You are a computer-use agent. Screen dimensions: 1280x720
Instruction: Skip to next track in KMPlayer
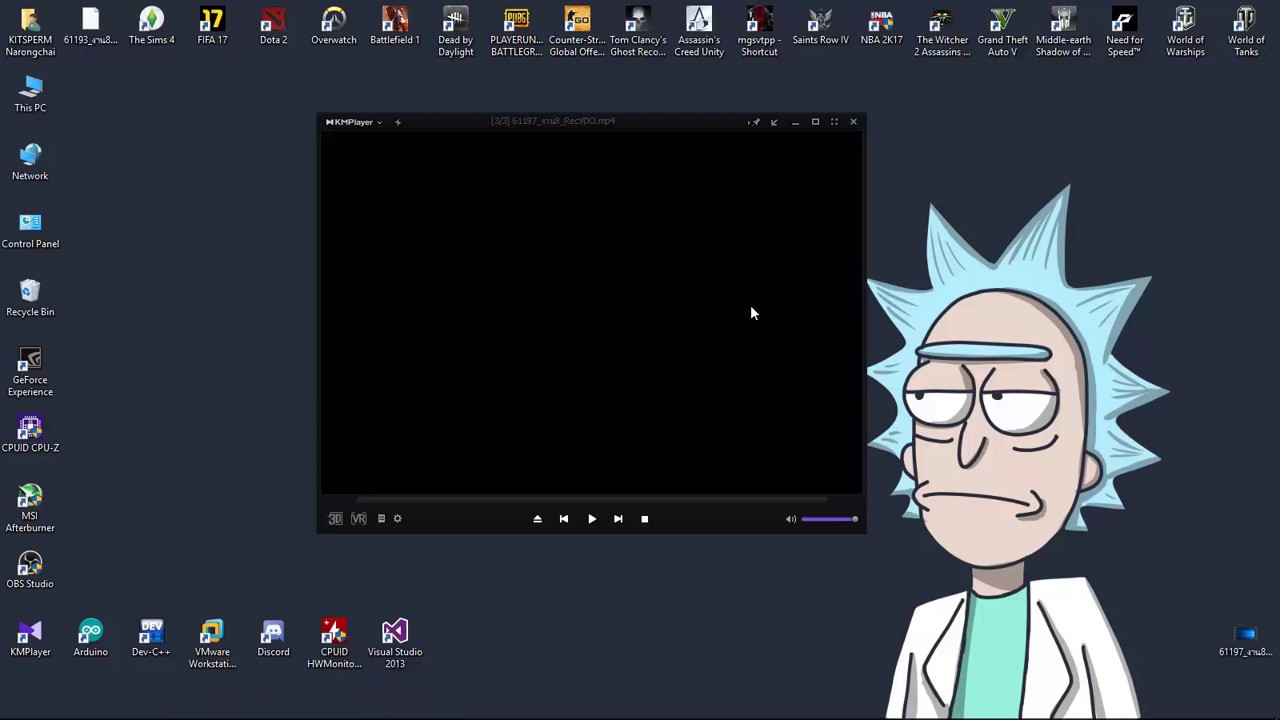point(618,519)
